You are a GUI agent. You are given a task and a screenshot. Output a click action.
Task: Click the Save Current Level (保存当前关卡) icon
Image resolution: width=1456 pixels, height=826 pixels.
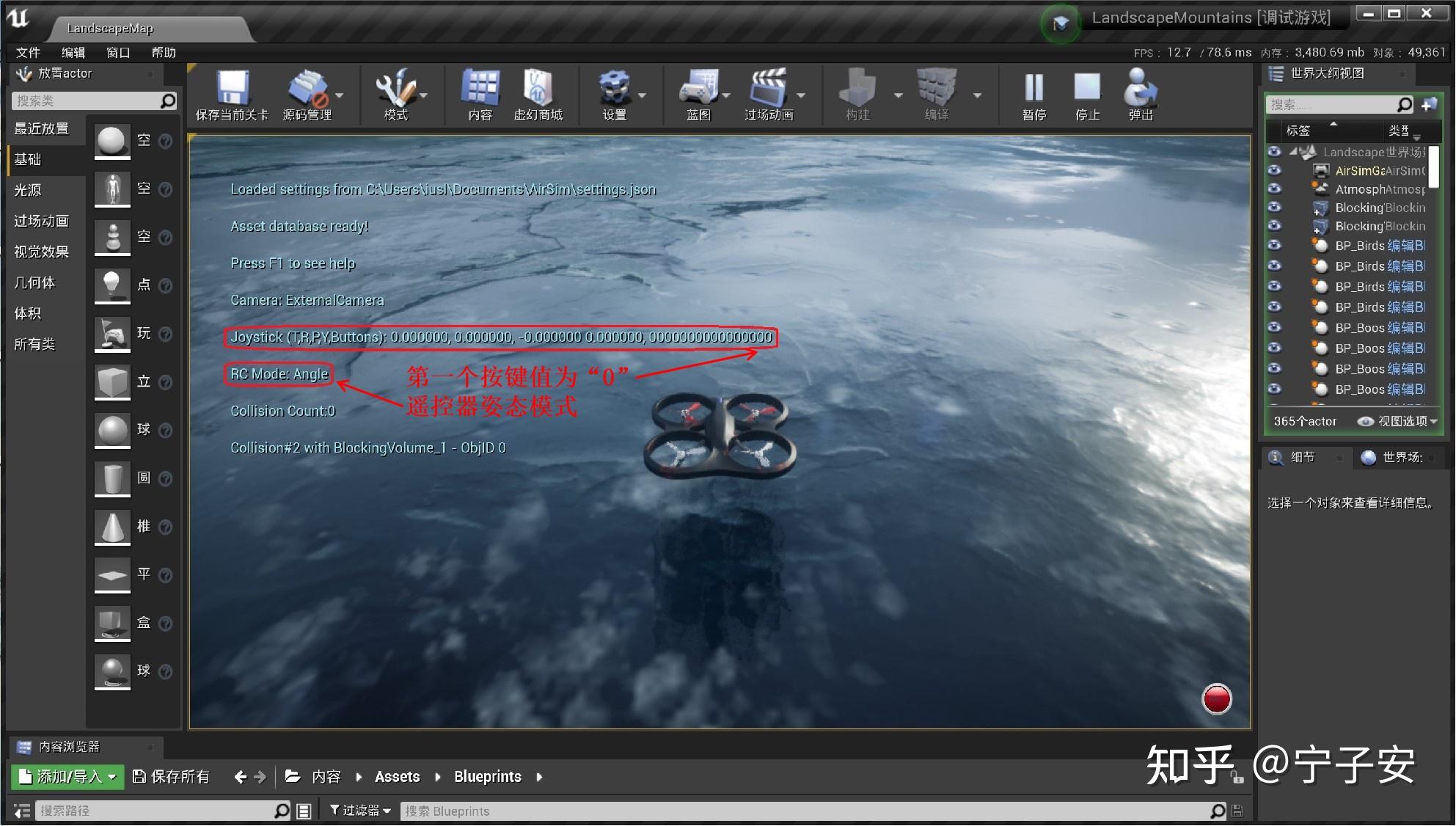[232, 89]
